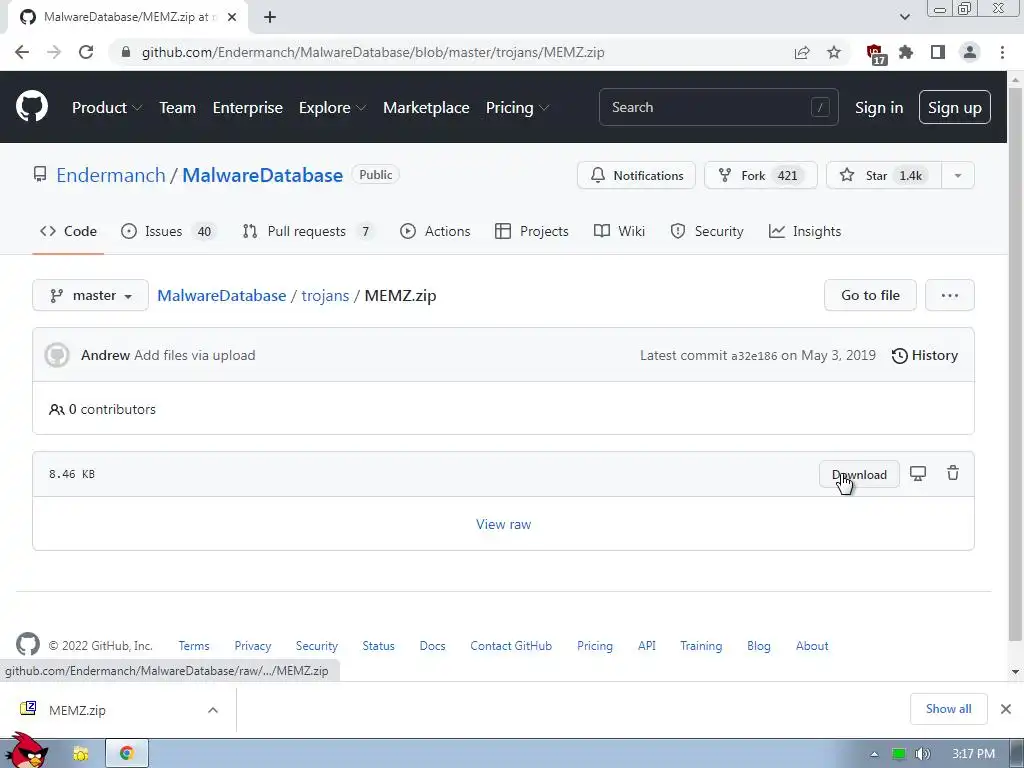1024x768 pixels.
Task: Click the green network tray icon
Action: [899, 754]
